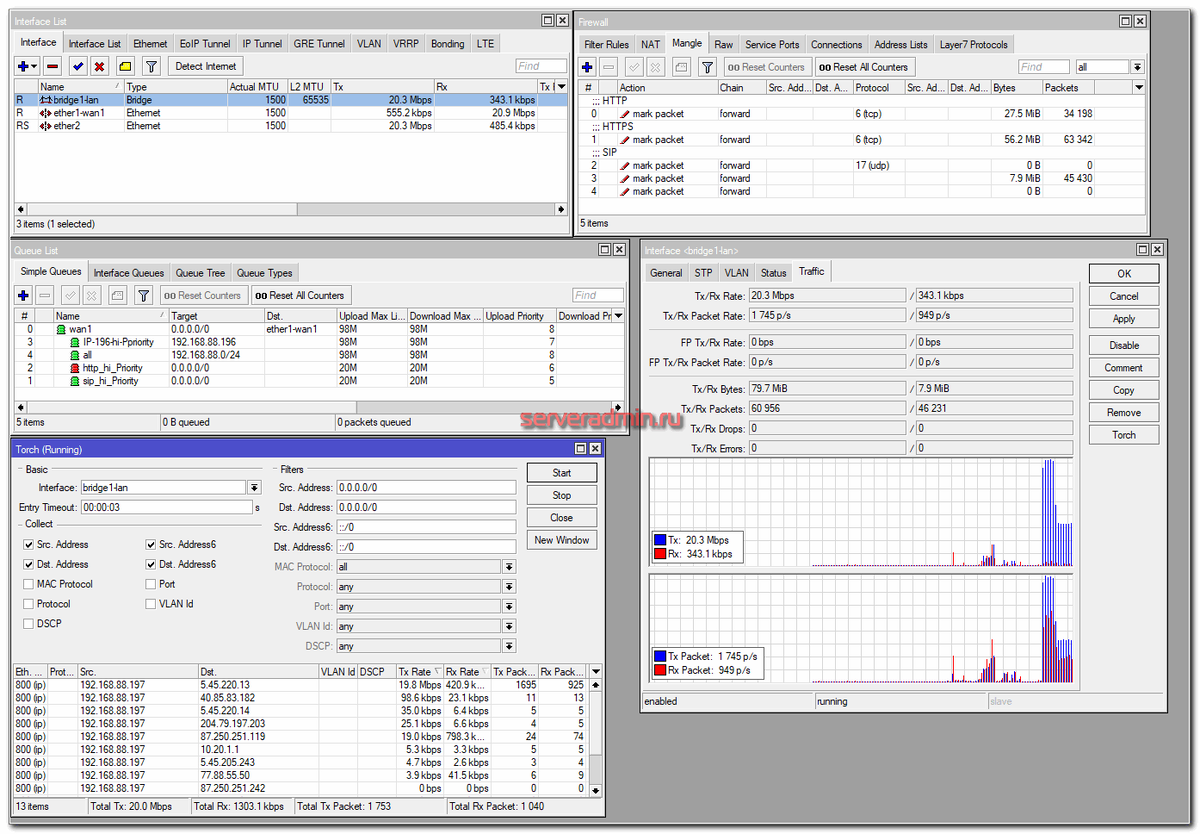Uncheck Dst. Address6 in Torch

151,565
